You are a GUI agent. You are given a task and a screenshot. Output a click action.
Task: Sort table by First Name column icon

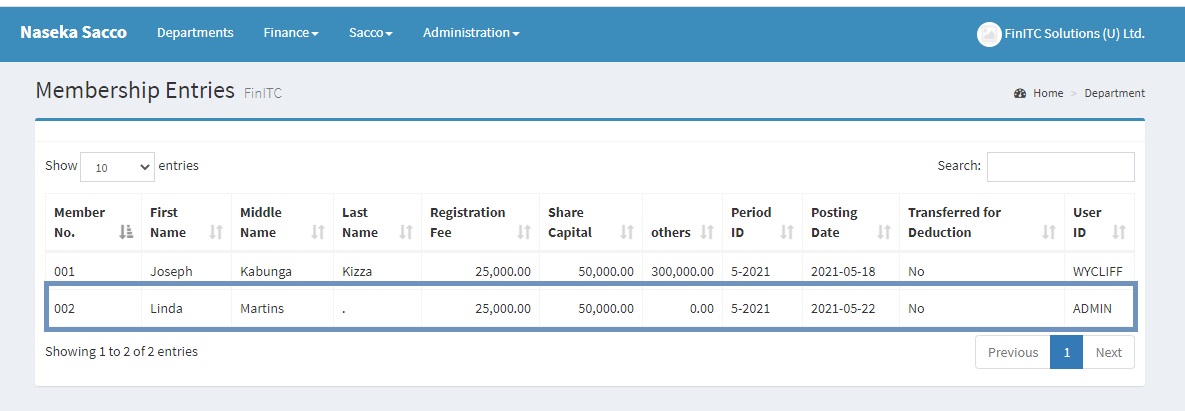pyautogui.click(x=216, y=232)
